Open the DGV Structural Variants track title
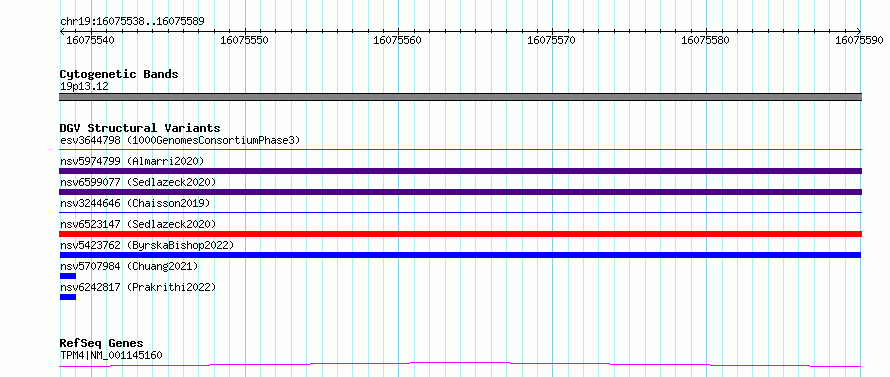The width and height of the screenshot is (890, 377). (140, 128)
